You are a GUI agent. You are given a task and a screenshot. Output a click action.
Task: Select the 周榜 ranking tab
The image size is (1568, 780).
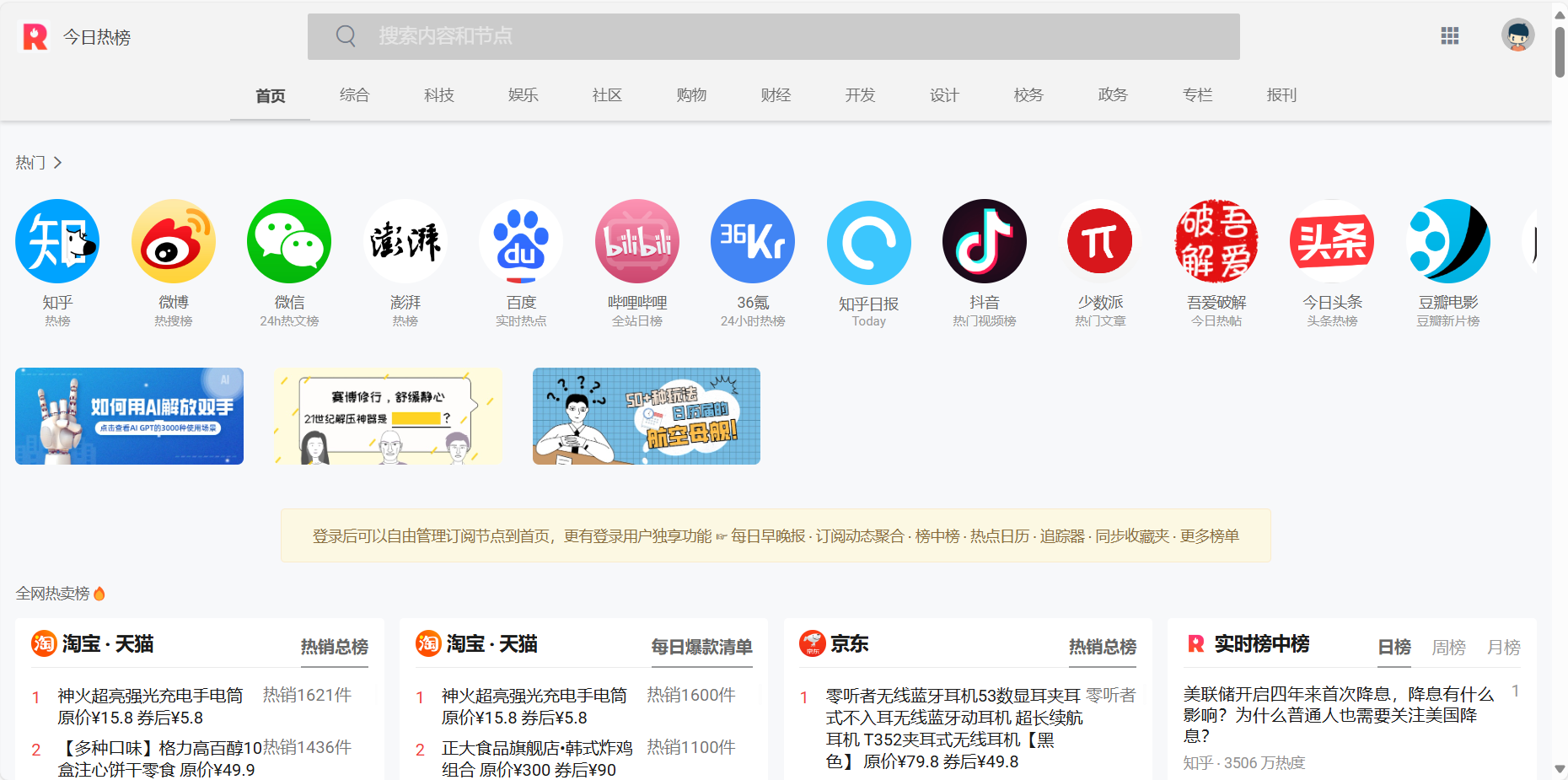pos(1449,647)
